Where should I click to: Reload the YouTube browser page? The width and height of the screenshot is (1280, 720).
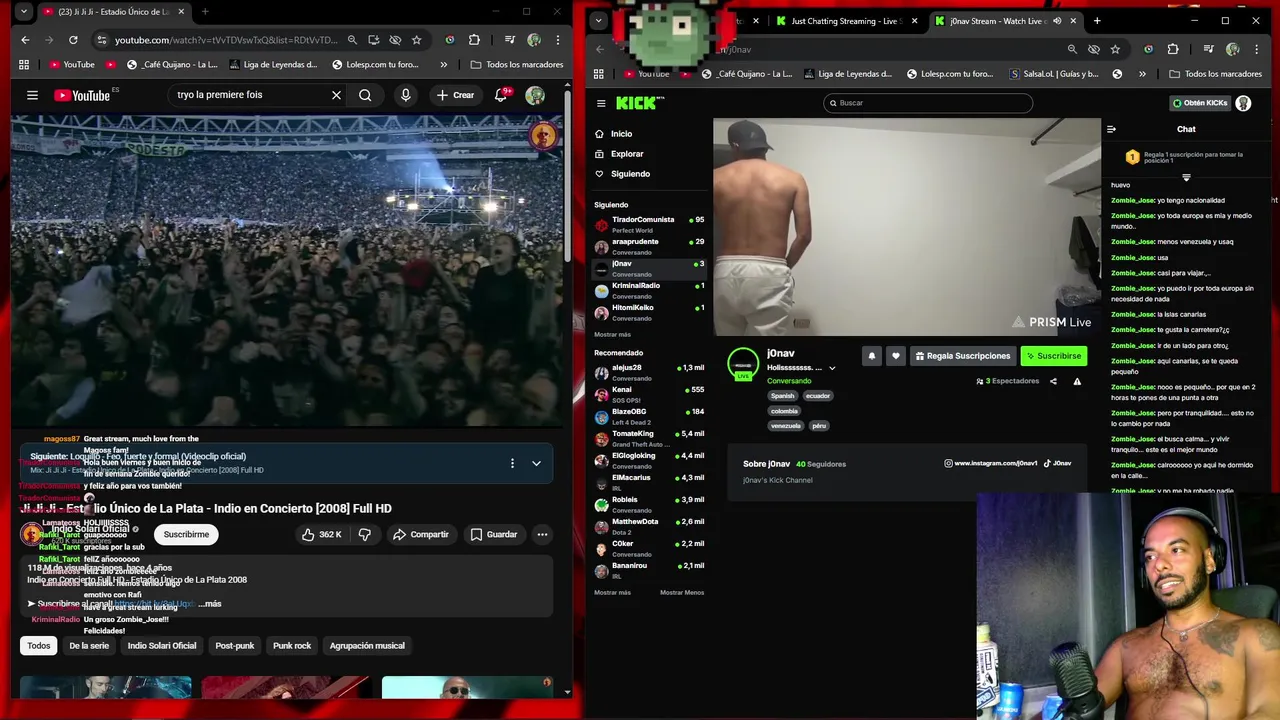click(x=73, y=40)
